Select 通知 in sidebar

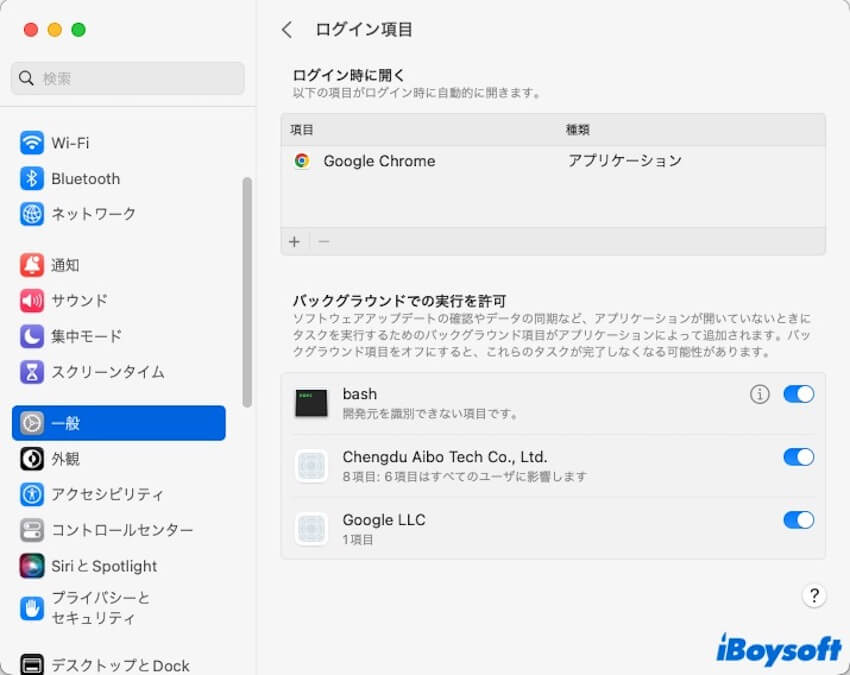(x=65, y=265)
